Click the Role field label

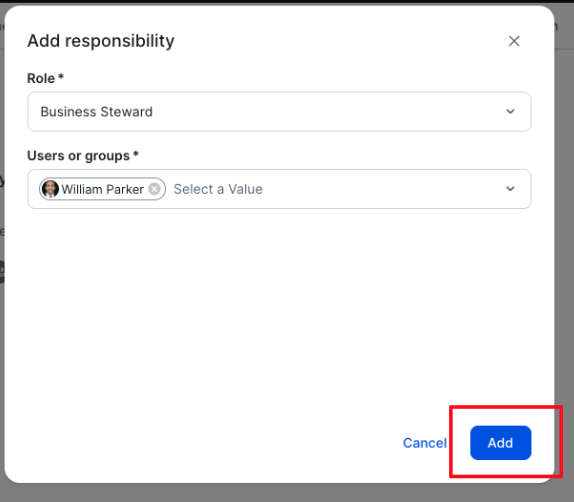coord(45,78)
